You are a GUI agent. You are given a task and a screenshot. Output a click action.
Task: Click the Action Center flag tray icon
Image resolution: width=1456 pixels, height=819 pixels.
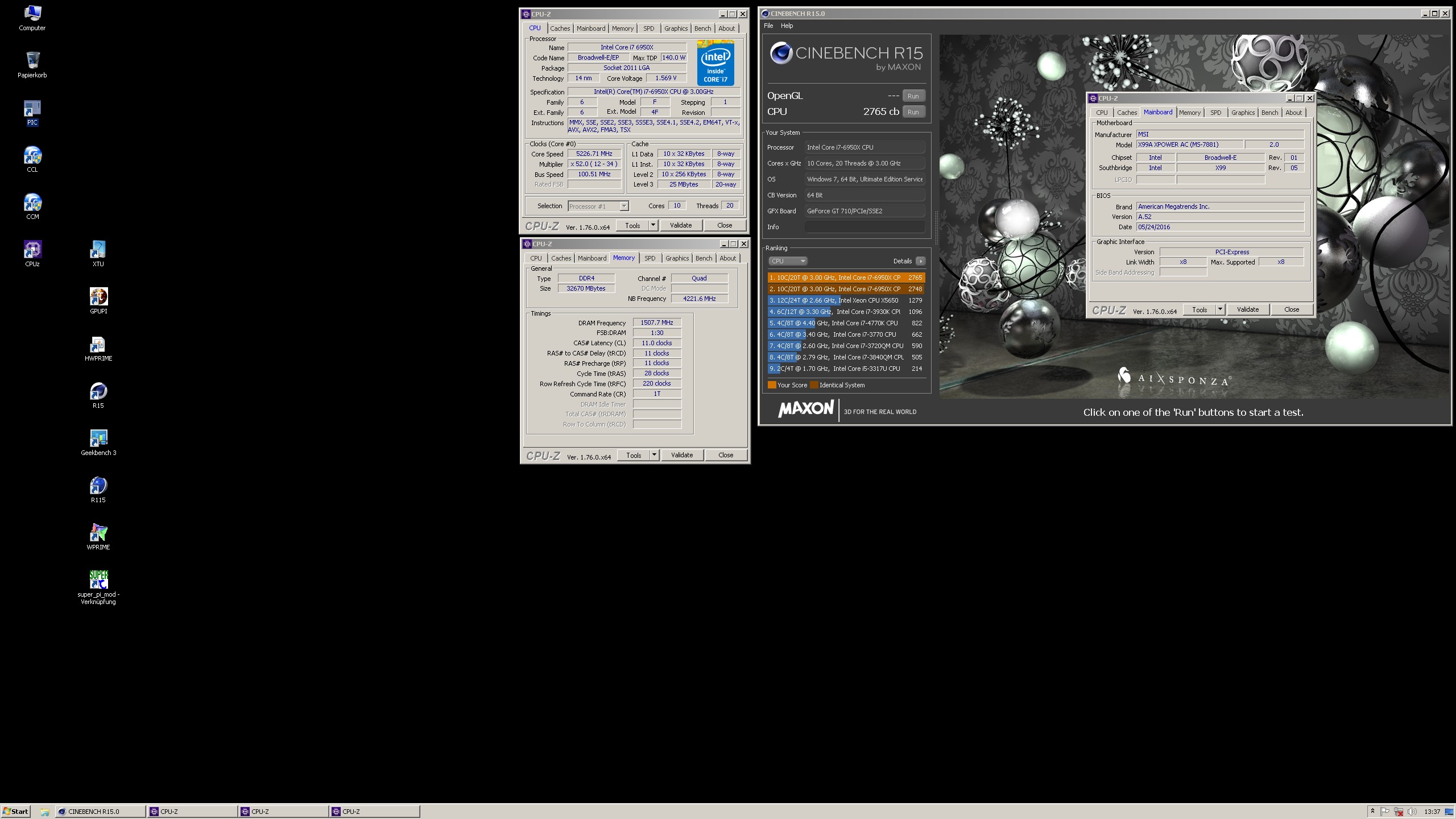(1385, 812)
